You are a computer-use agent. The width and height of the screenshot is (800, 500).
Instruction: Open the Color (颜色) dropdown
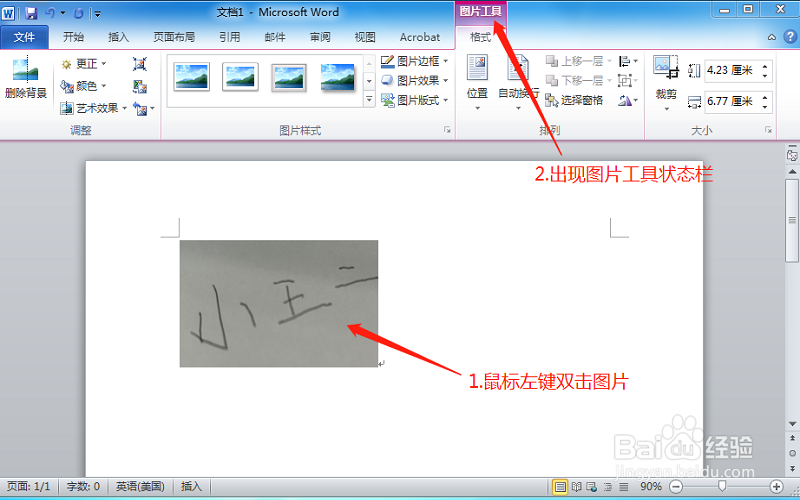click(84, 86)
